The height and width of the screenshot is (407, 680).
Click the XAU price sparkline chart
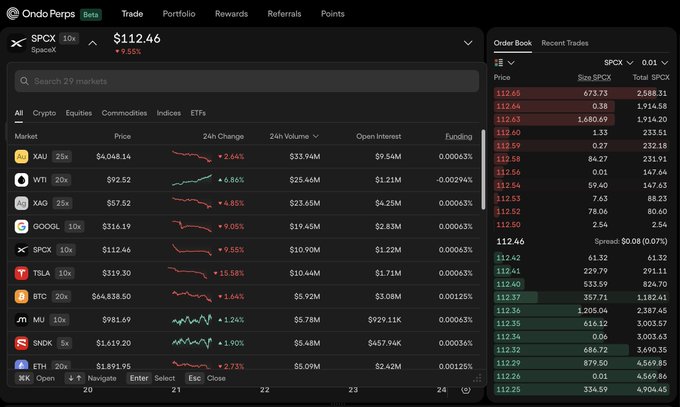coord(192,156)
